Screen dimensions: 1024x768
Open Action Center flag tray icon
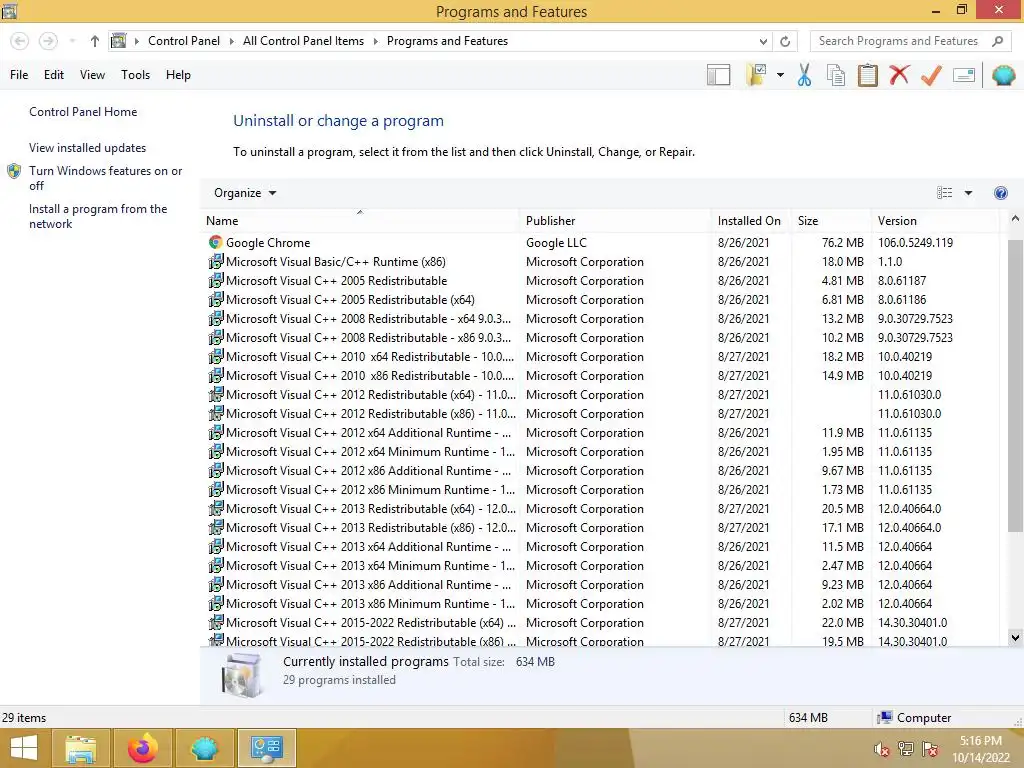point(930,749)
